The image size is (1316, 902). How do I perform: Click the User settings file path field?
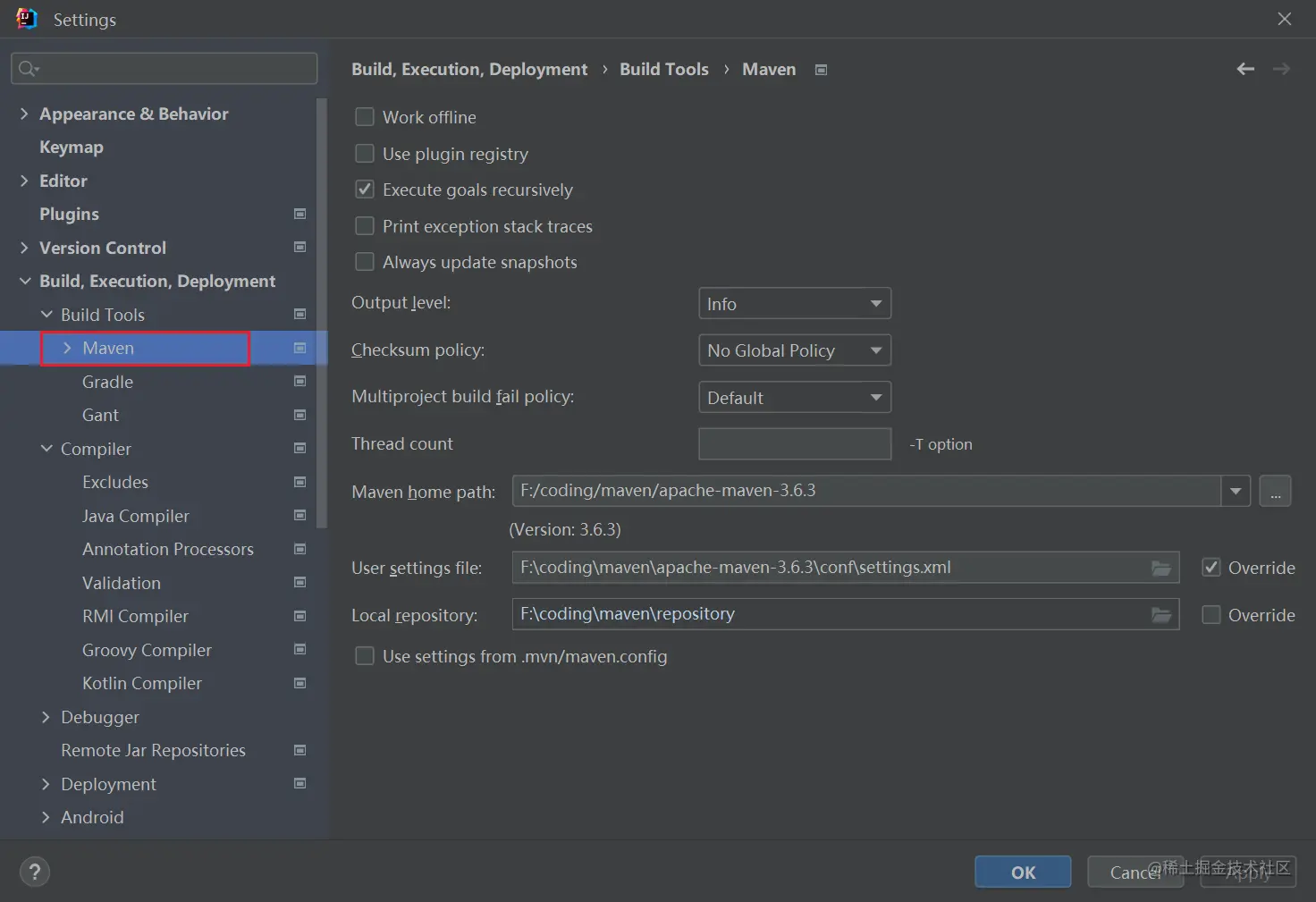[845, 568]
